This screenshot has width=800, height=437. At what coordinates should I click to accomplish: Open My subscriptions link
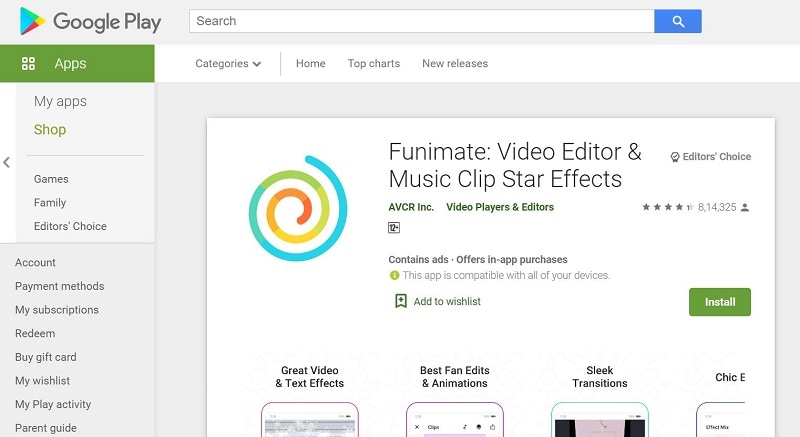pos(57,310)
